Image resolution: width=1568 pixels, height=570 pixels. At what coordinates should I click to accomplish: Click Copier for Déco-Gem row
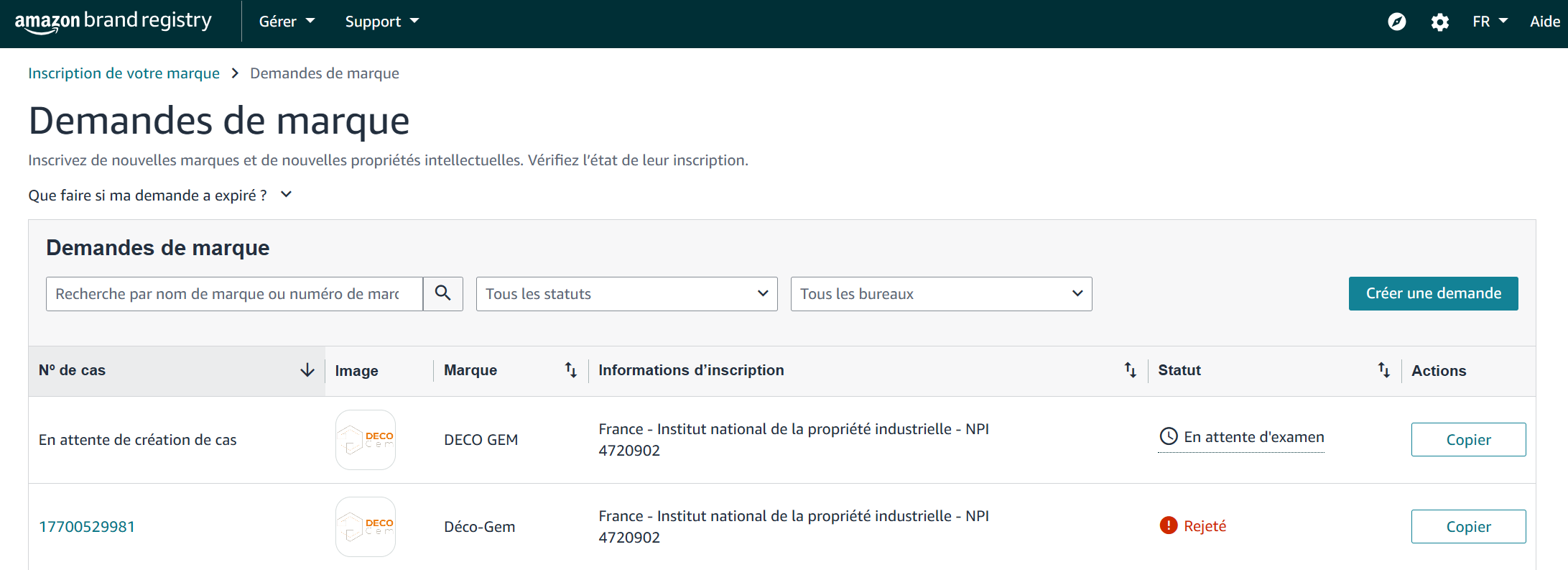point(1468,527)
